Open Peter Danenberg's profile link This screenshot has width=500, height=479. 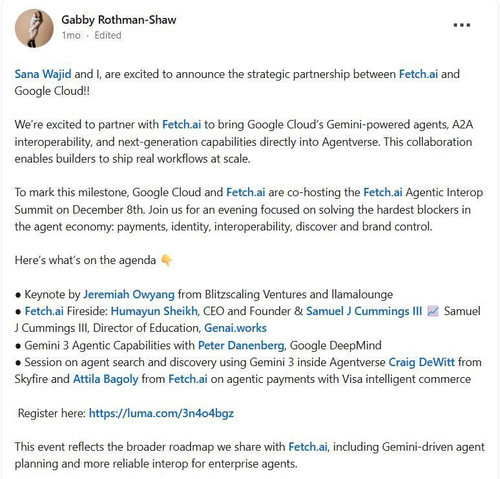click(x=241, y=345)
